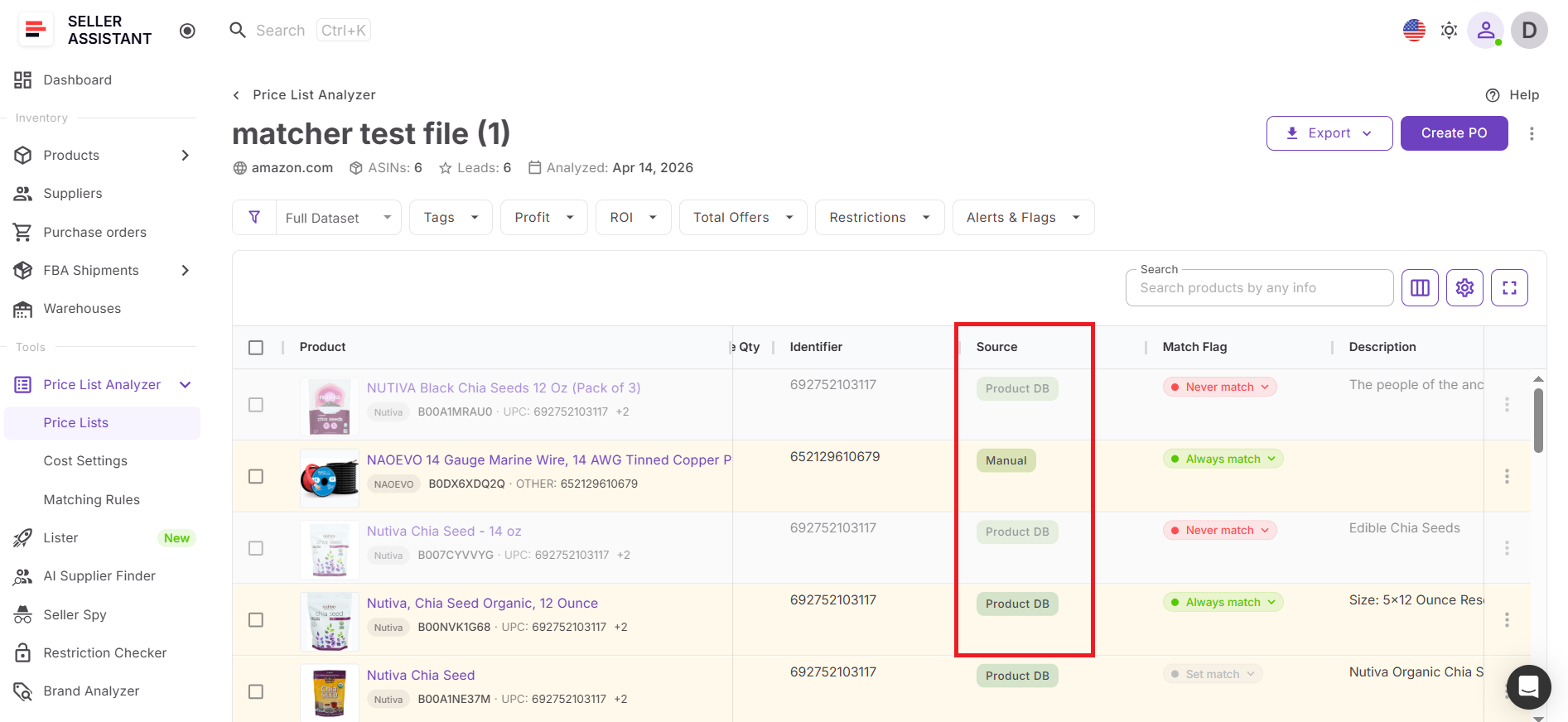Change Never match flag for B00A1MRAU0
This screenshot has width=1568, height=722.
pos(1219,387)
